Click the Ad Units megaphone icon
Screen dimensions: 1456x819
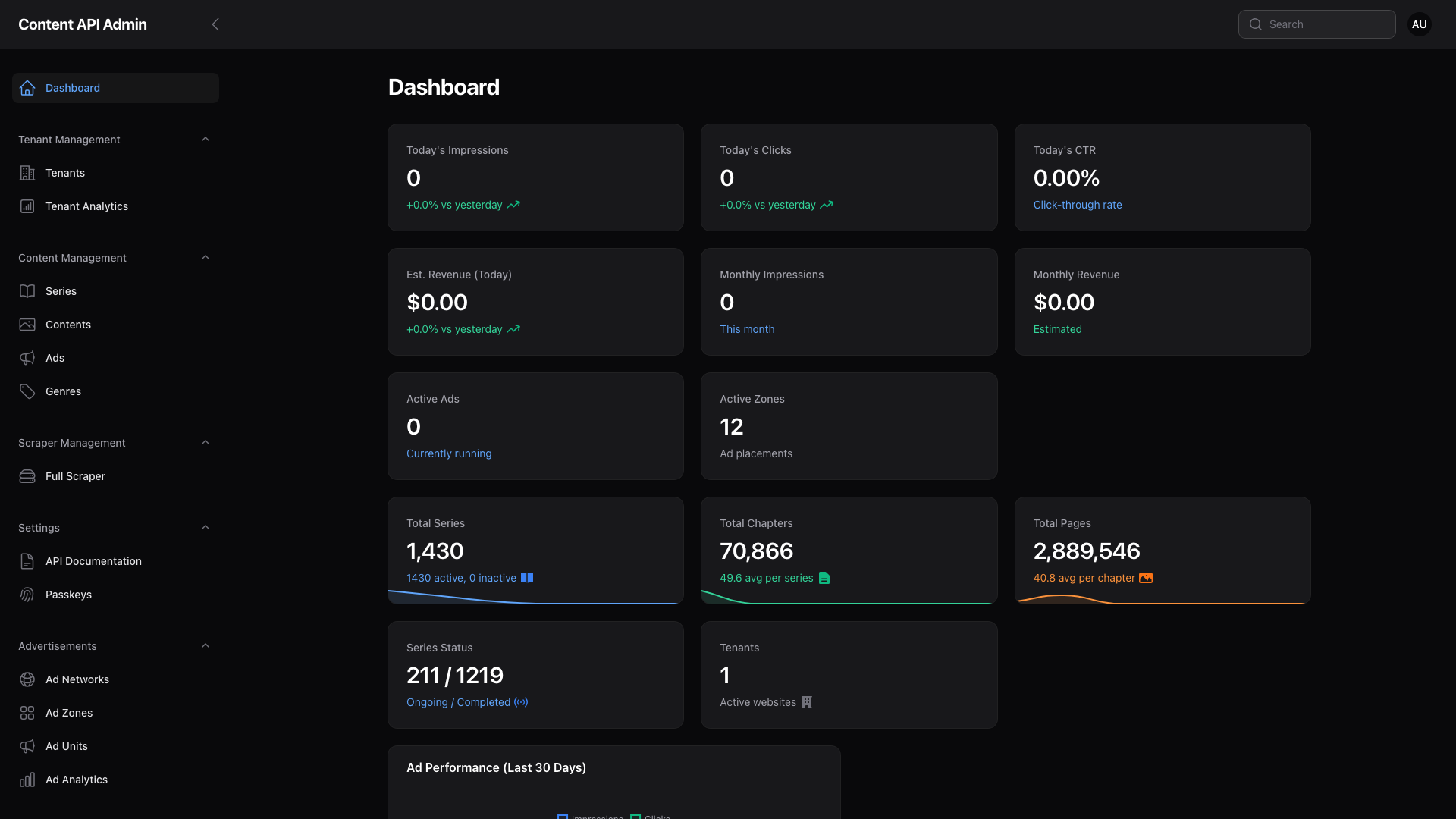(x=27, y=746)
